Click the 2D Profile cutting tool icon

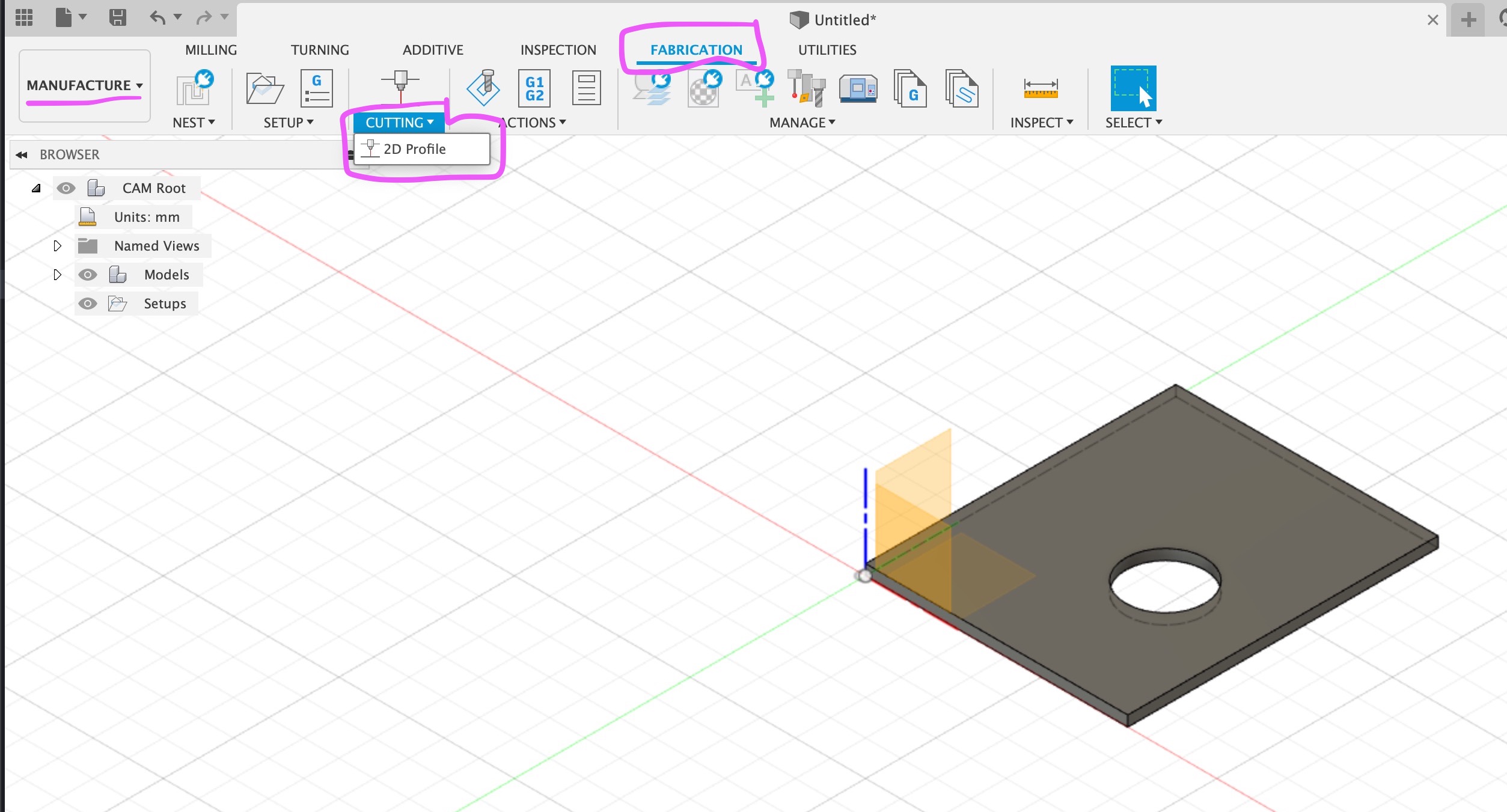click(400, 87)
